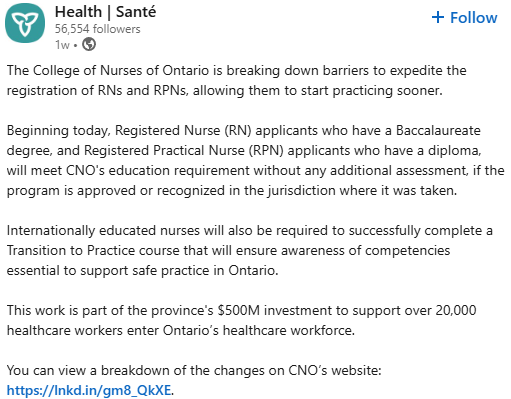Click the '$500M' amount in the post
This screenshot has width=511, height=399.
238,310
